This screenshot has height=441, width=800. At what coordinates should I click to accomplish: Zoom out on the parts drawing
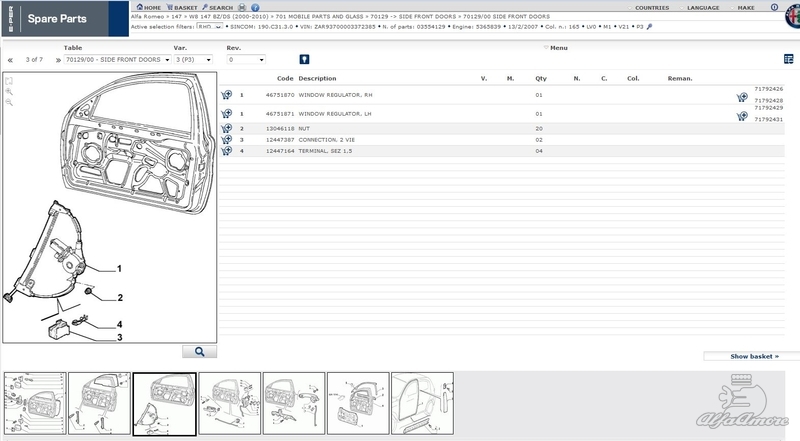9,102
